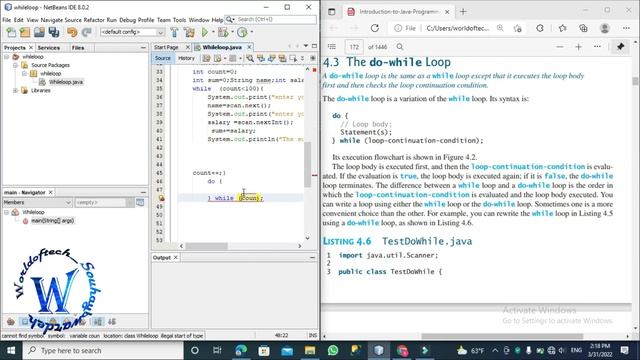This screenshot has height=360, width=640.
Task: Switch editor to History view
Action: coord(186,58)
